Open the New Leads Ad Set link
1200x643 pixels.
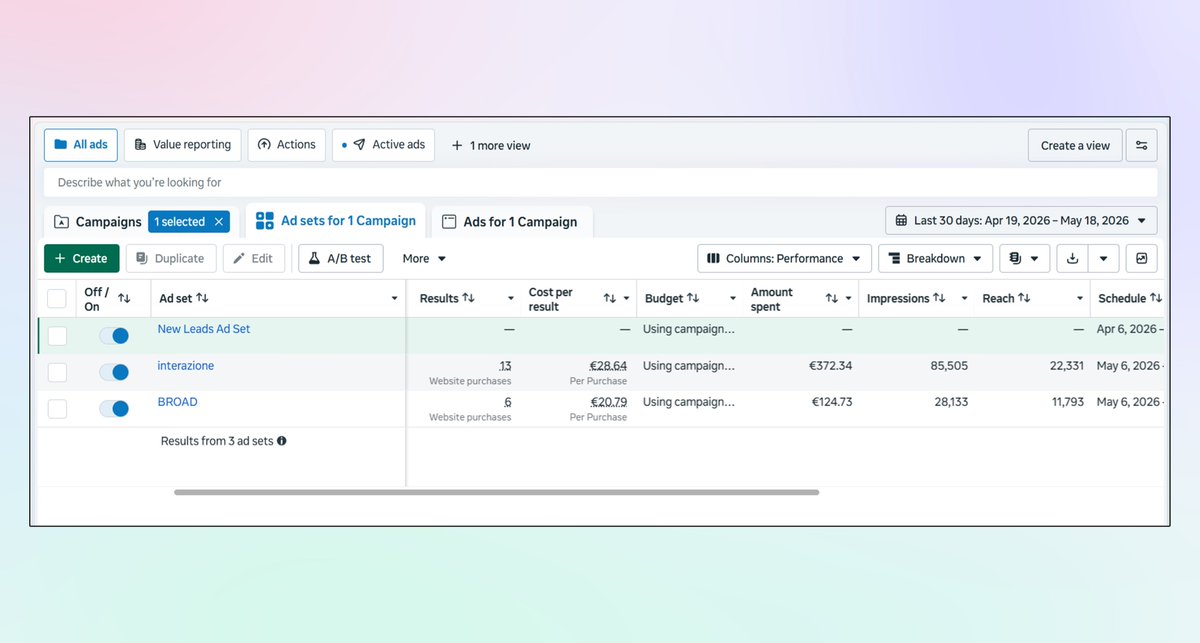pyautogui.click(x=204, y=329)
